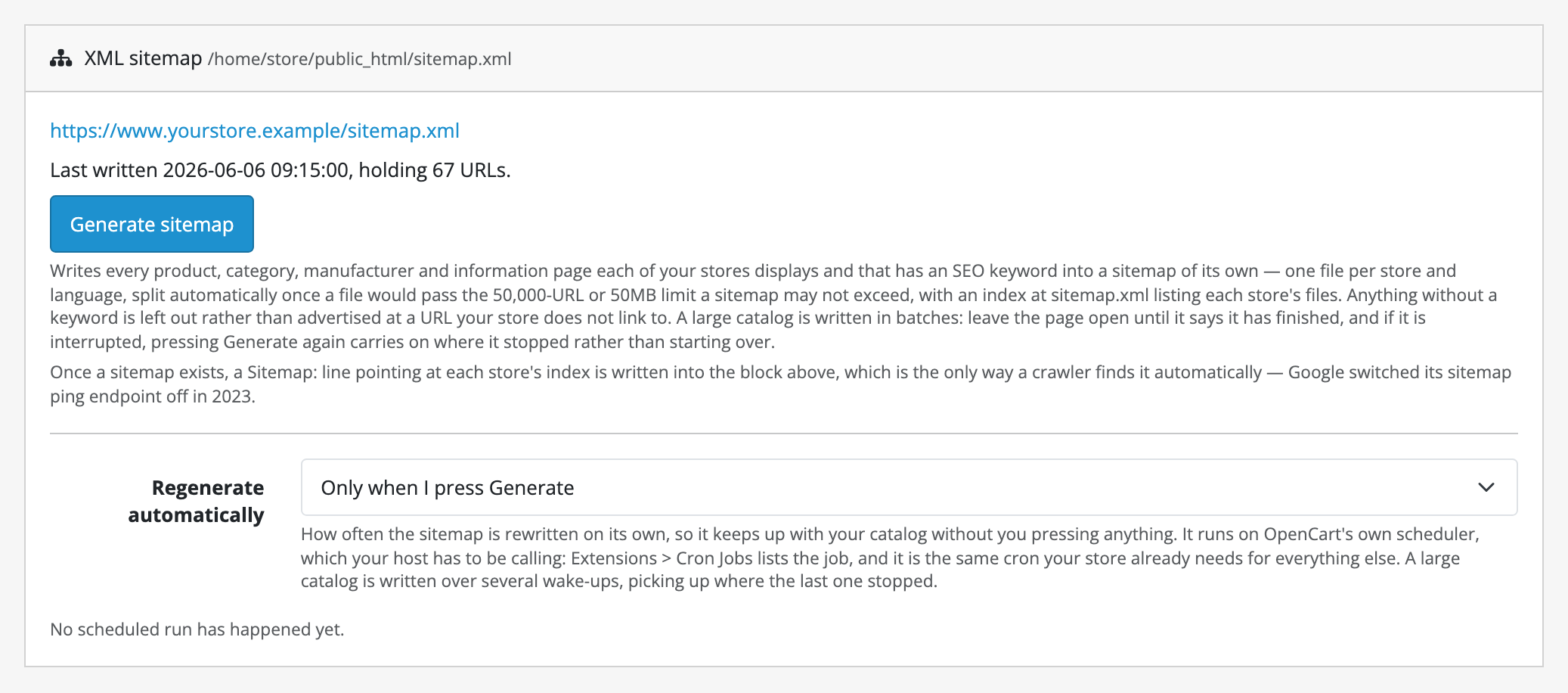Open the yourstore.example sitemap.xml link

255,131
